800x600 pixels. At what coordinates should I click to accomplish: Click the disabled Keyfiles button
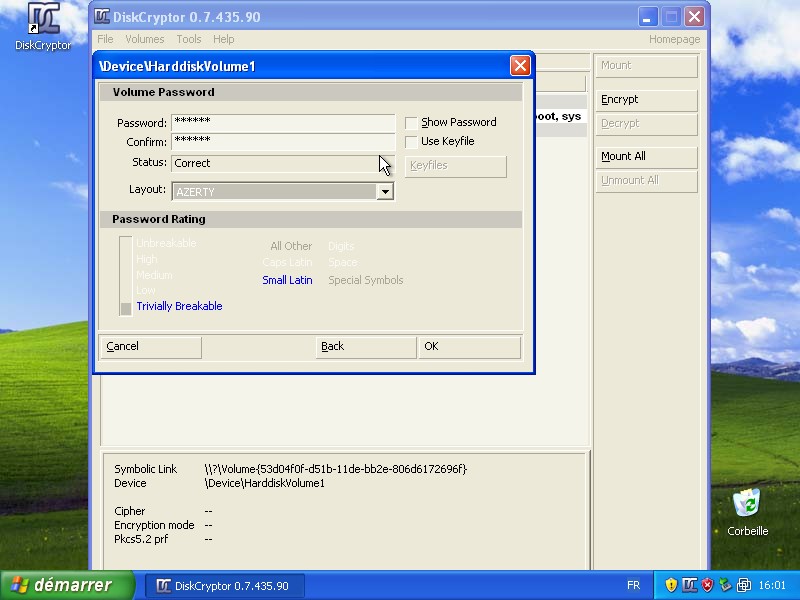(456, 166)
